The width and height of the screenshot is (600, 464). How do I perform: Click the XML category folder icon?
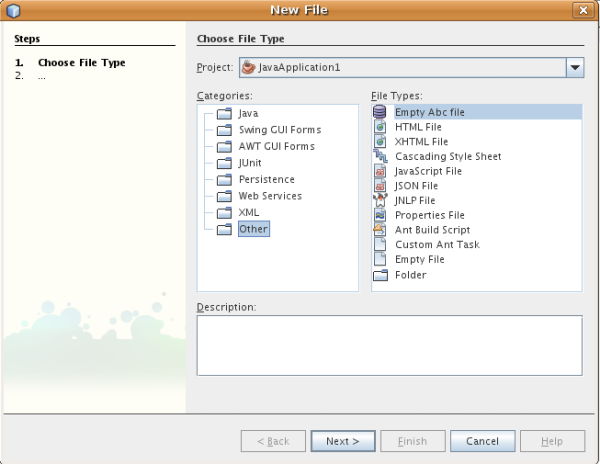(224, 212)
